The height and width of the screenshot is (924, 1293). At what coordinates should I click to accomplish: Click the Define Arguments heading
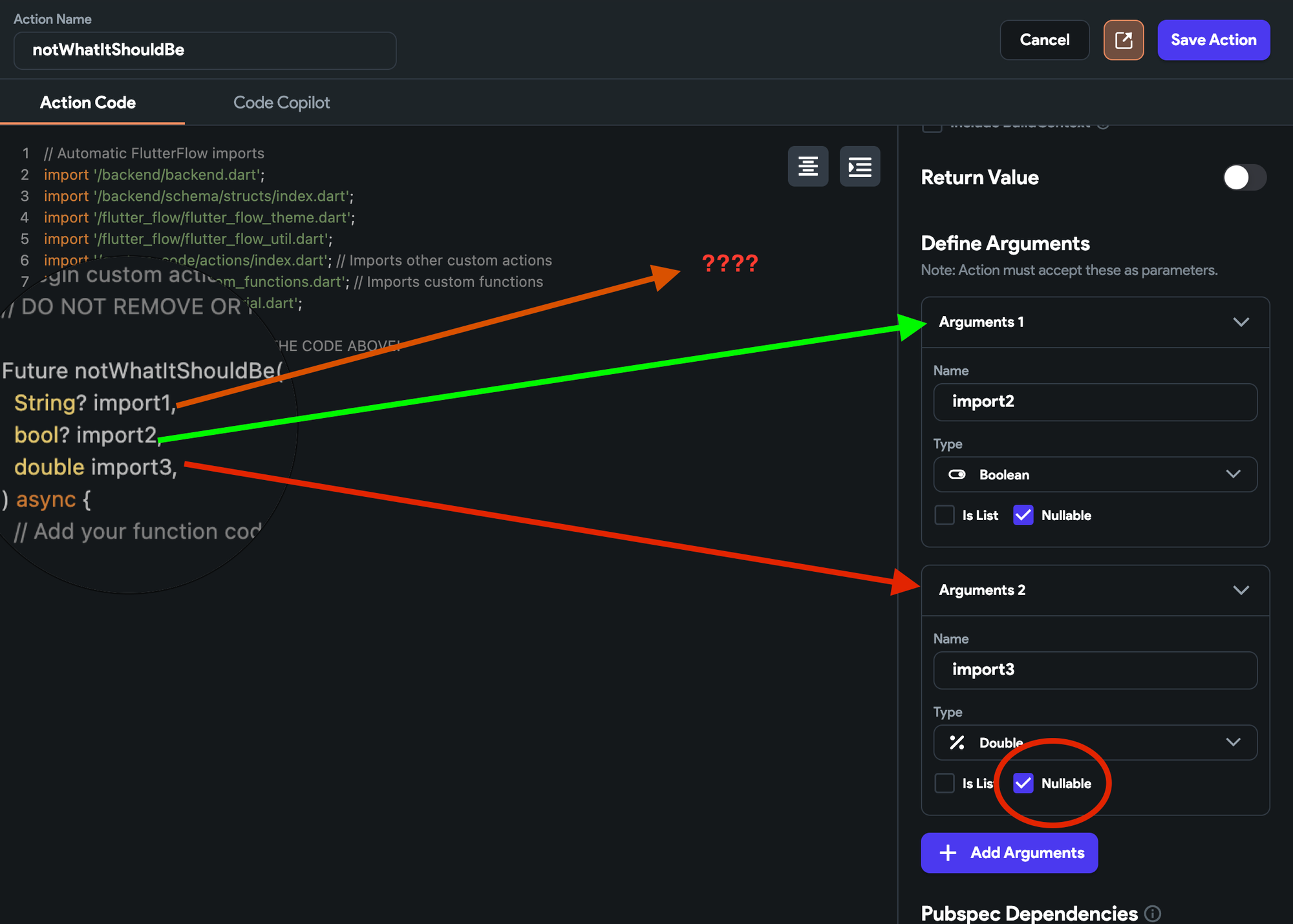click(1005, 244)
